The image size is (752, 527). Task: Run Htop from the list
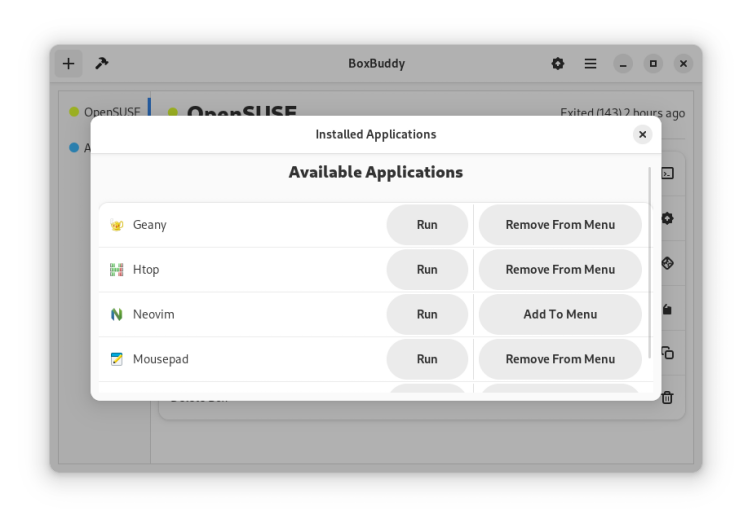427,270
